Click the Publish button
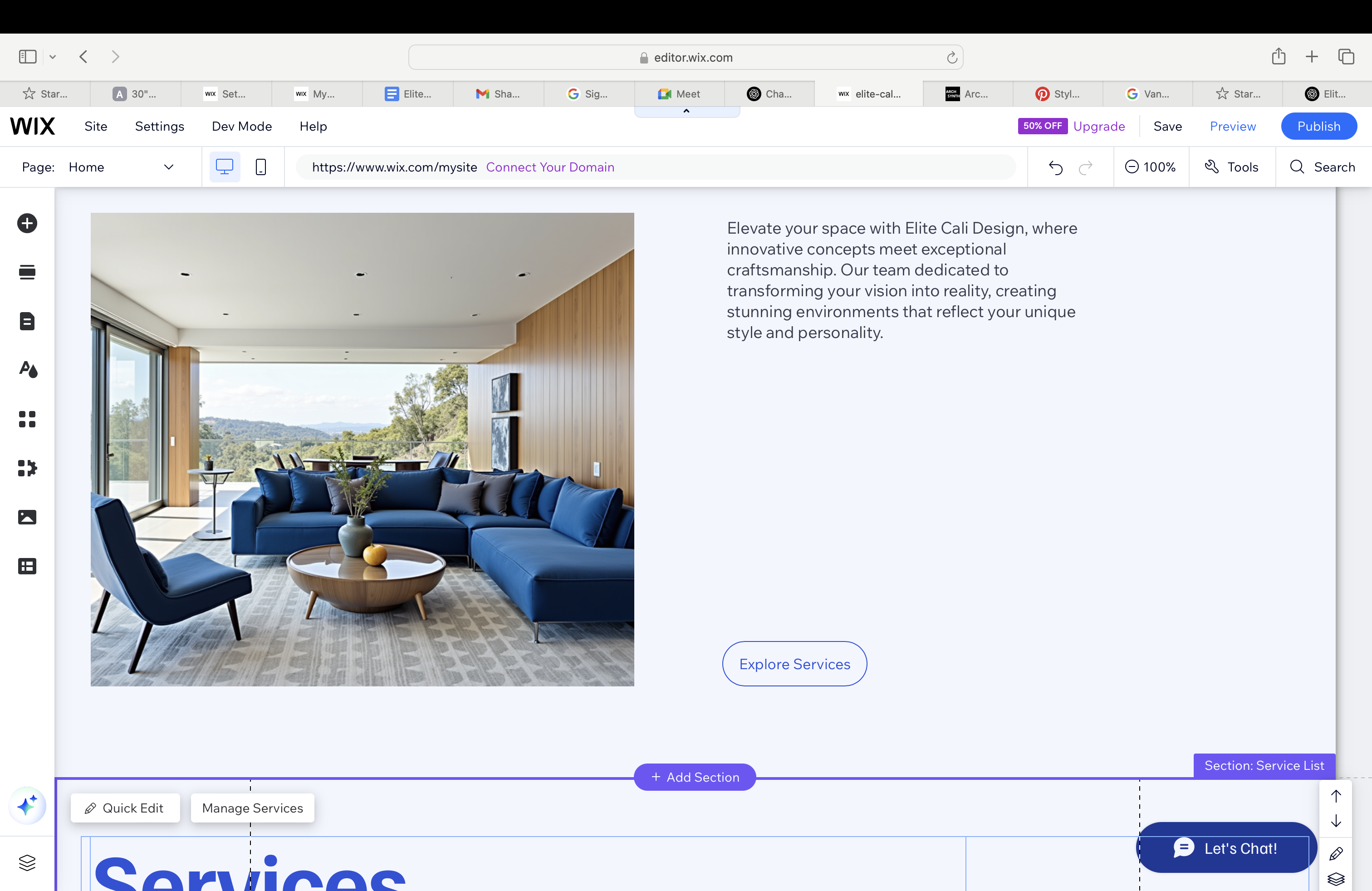1372x891 pixels. (x=1318, y=126)
